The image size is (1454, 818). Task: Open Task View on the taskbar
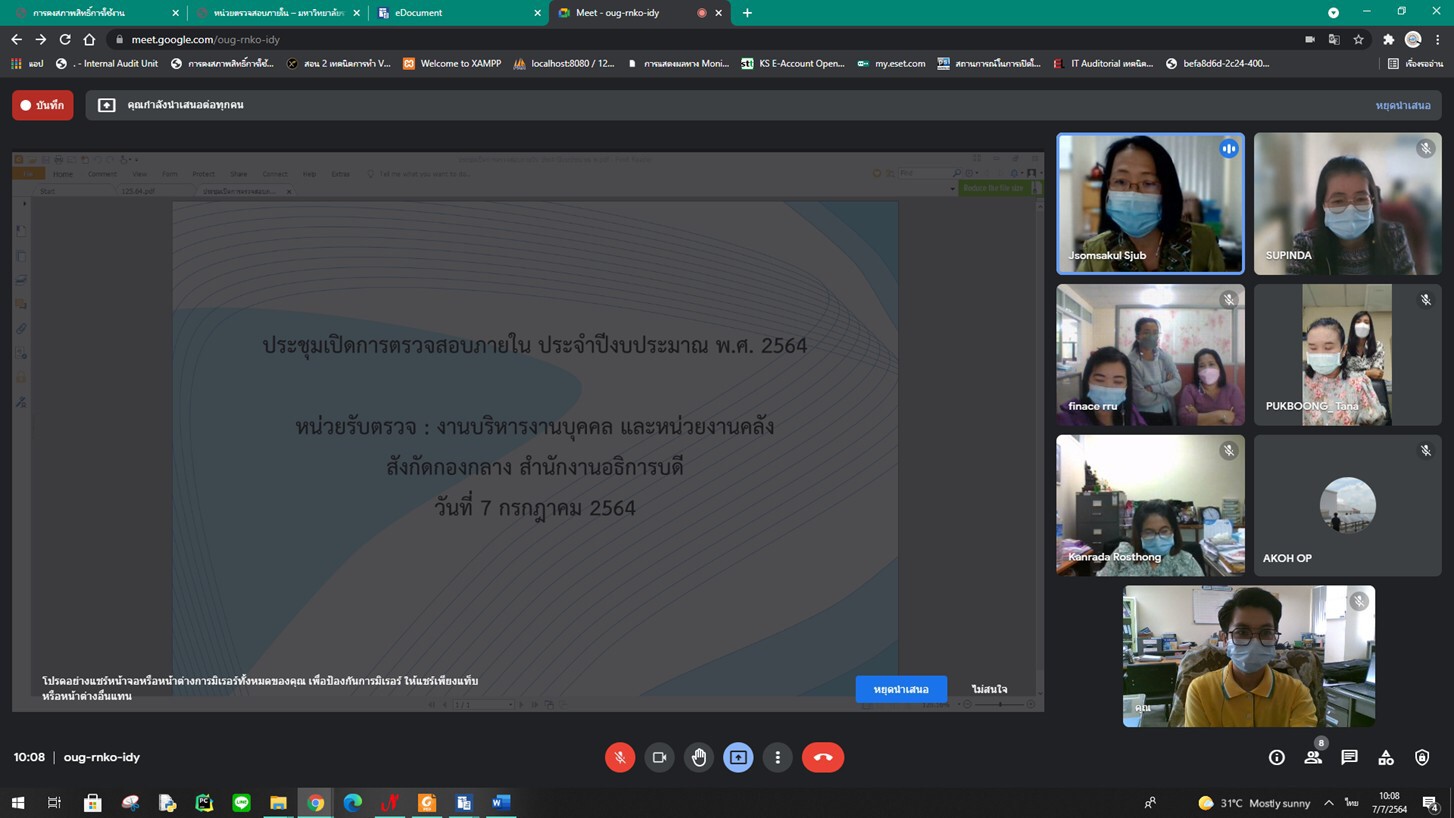54,803
